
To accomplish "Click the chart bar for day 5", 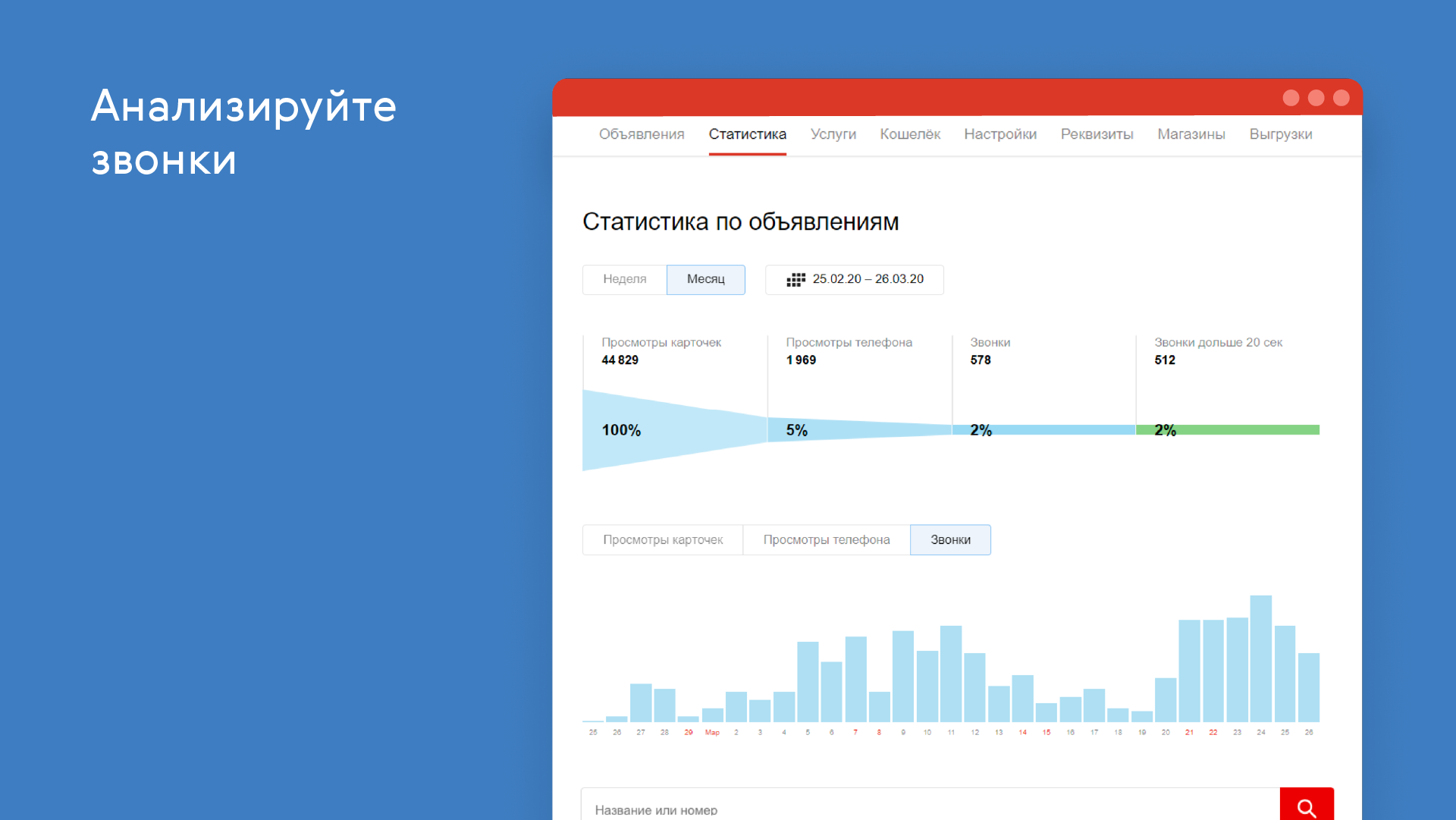I will (x=808, y=682).
